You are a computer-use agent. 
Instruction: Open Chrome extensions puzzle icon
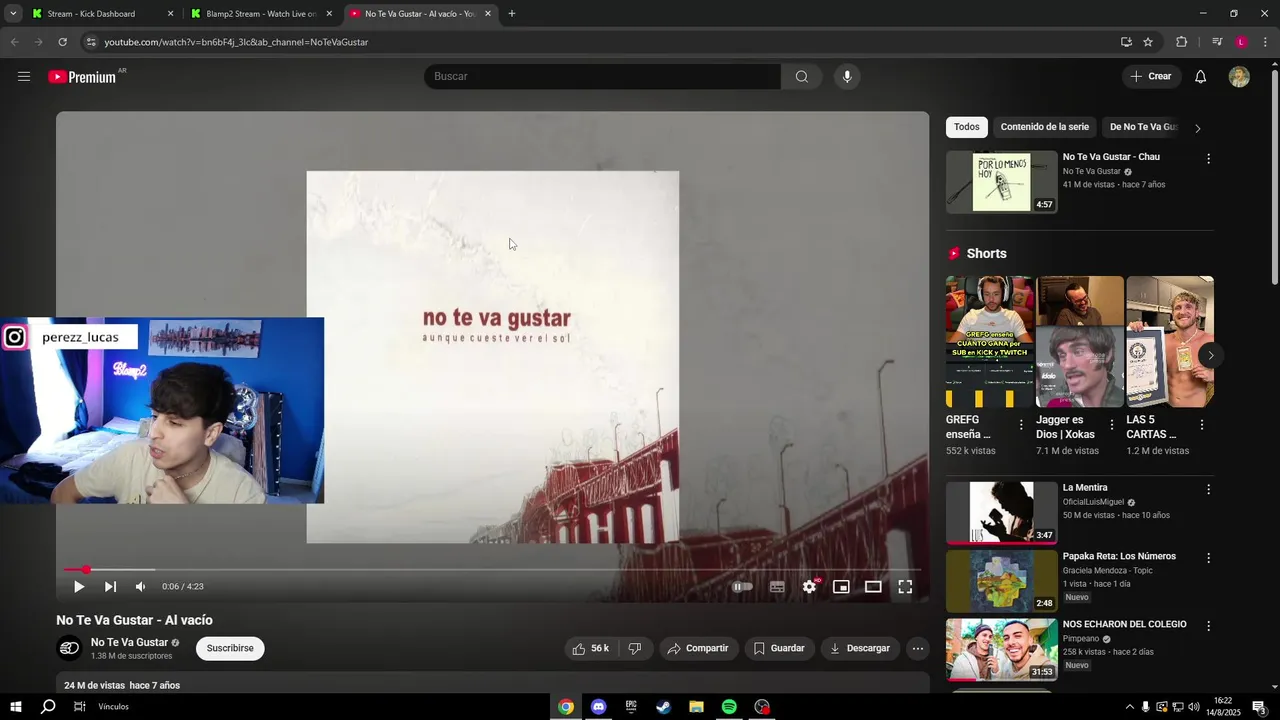point(1181,42)
